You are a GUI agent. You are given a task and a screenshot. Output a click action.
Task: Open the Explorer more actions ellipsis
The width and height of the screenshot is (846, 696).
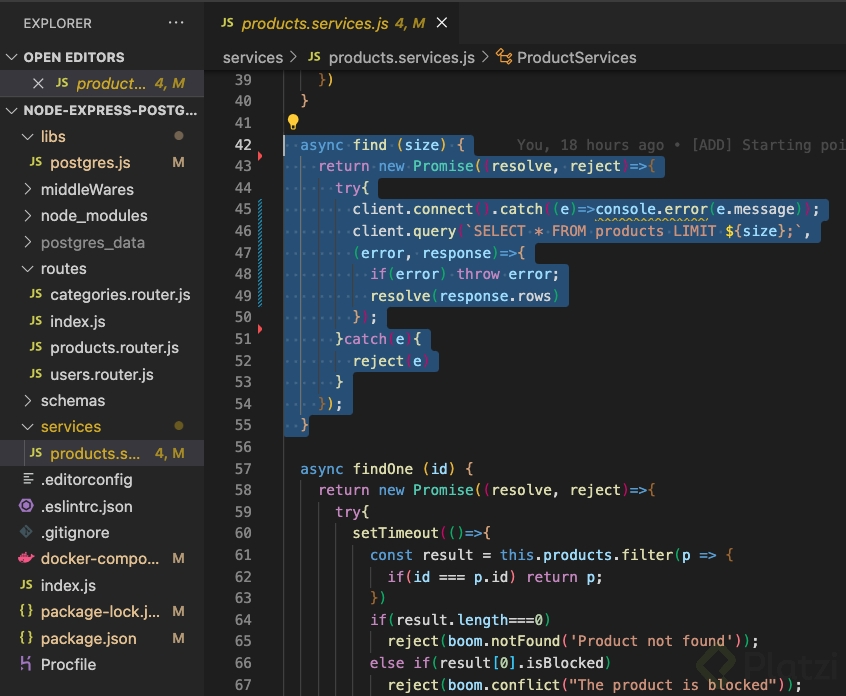[x=176, y=22]
